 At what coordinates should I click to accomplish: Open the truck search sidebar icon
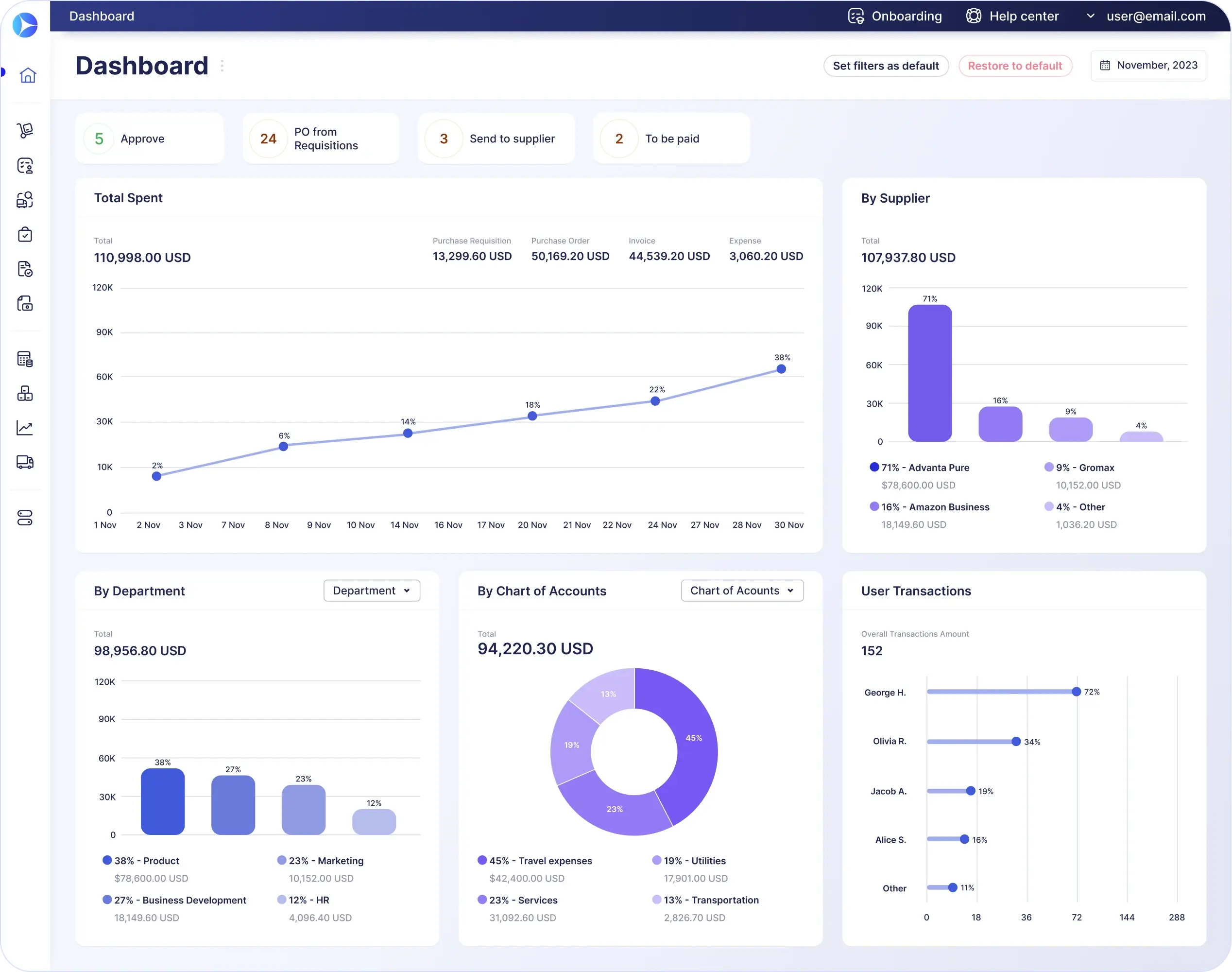click(x=25, y=200)
